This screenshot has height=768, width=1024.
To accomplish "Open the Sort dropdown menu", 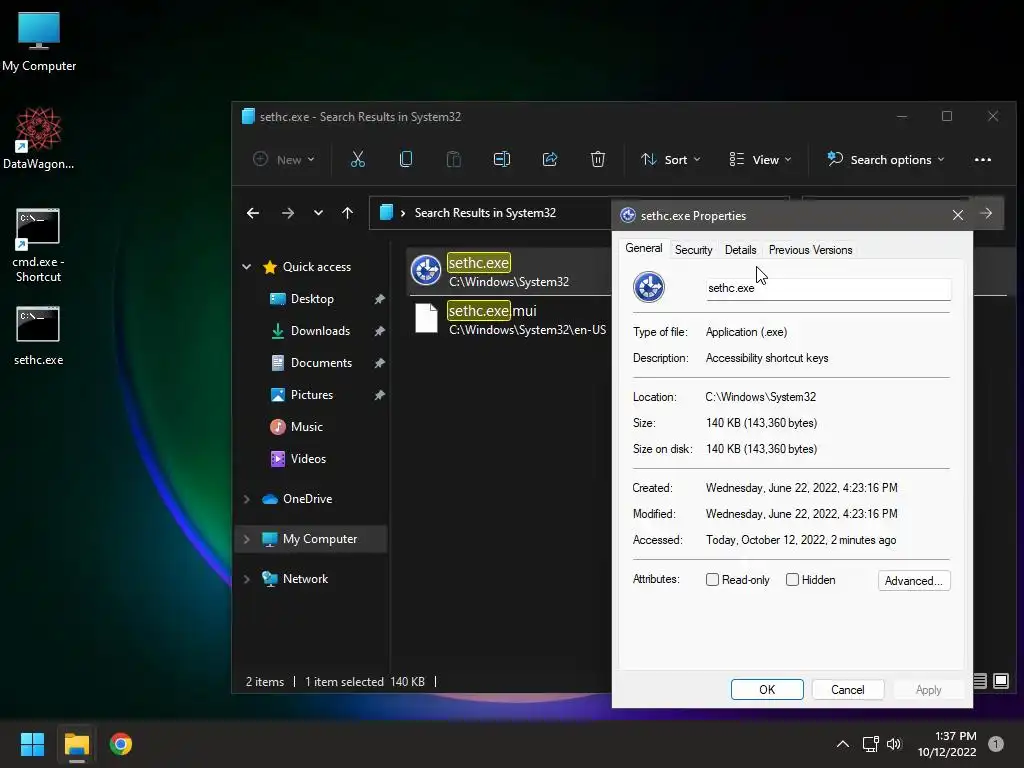I will tap(671, 159).
